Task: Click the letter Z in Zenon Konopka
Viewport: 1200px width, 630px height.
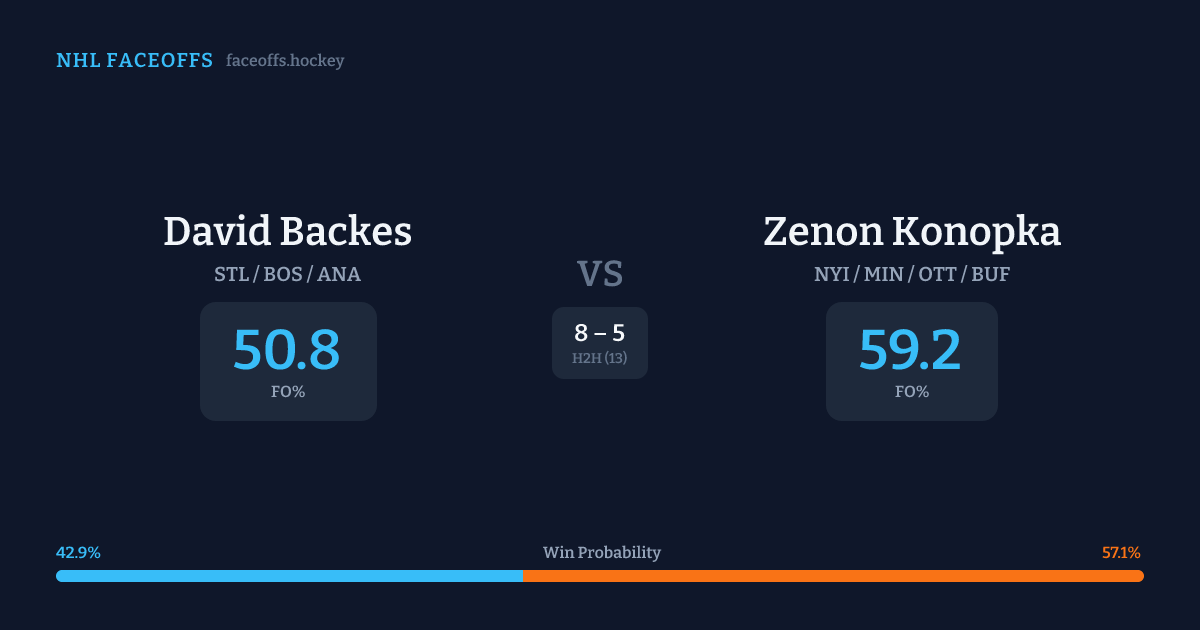Action: (777, 232)
